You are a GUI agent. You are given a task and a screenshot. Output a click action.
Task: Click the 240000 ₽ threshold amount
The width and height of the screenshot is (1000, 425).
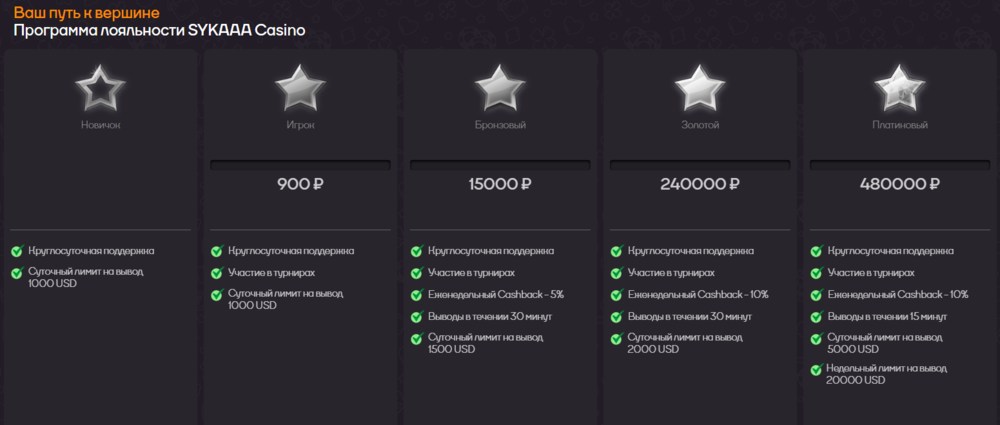pos(700,184)
